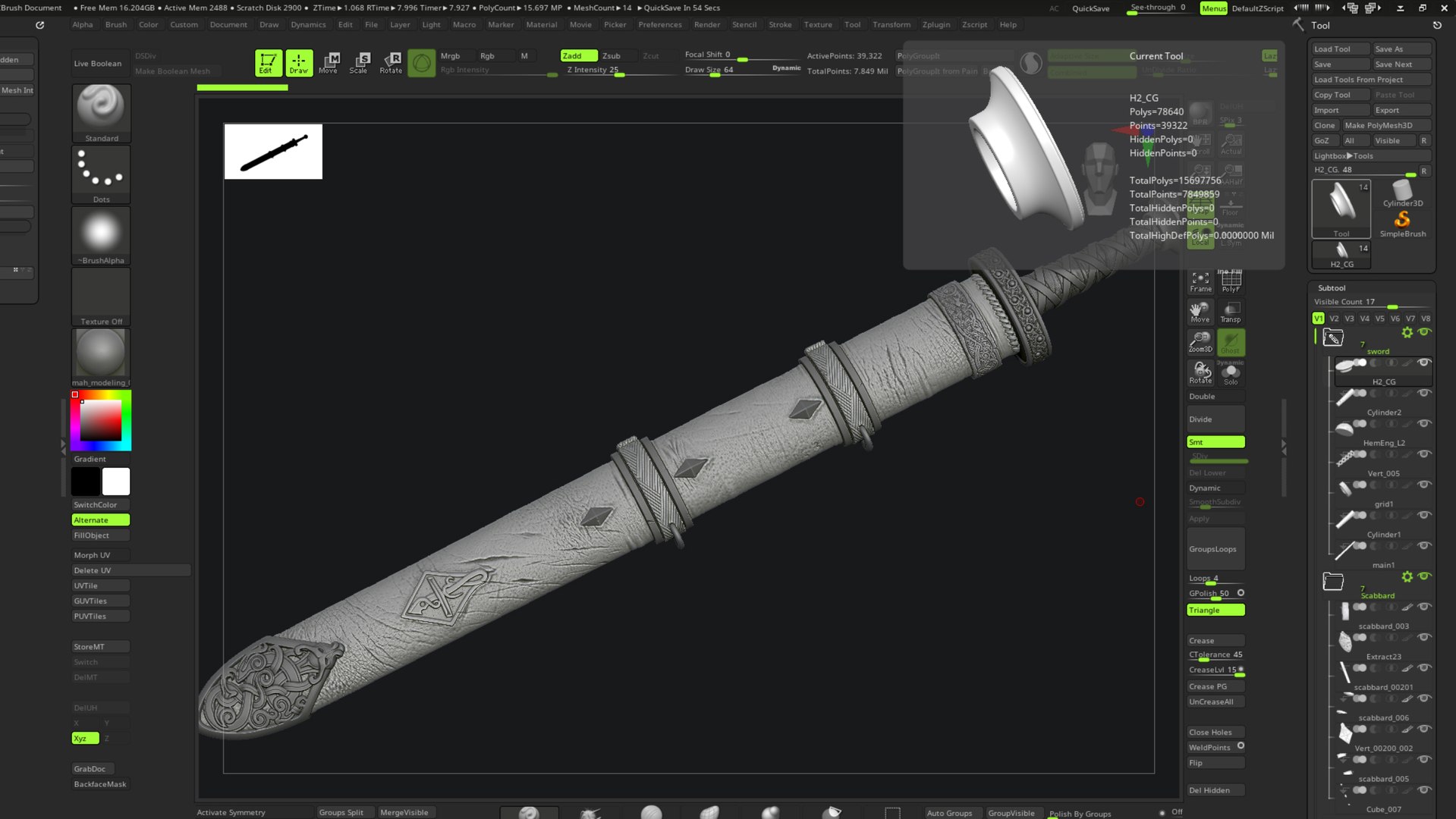Click the Rotate navigation icon in right shelf

(1200, 372)
